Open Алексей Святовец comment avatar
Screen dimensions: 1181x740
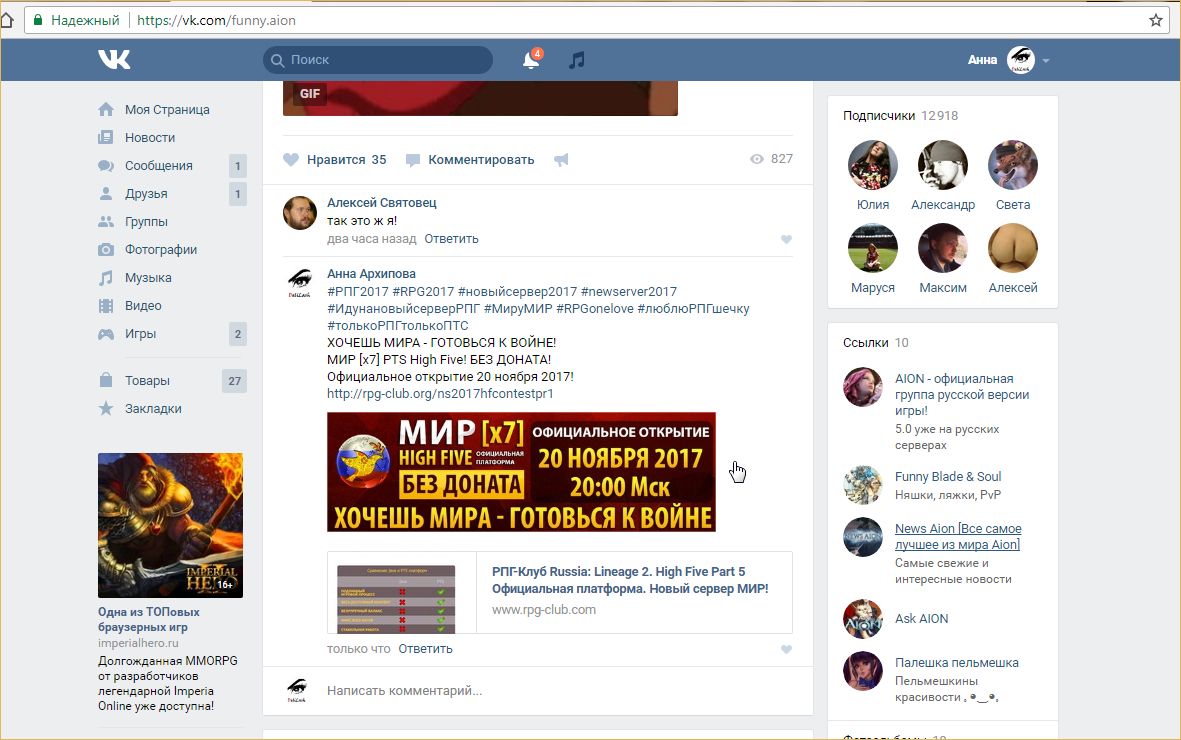pyautogui.click(x=300, y=213)
